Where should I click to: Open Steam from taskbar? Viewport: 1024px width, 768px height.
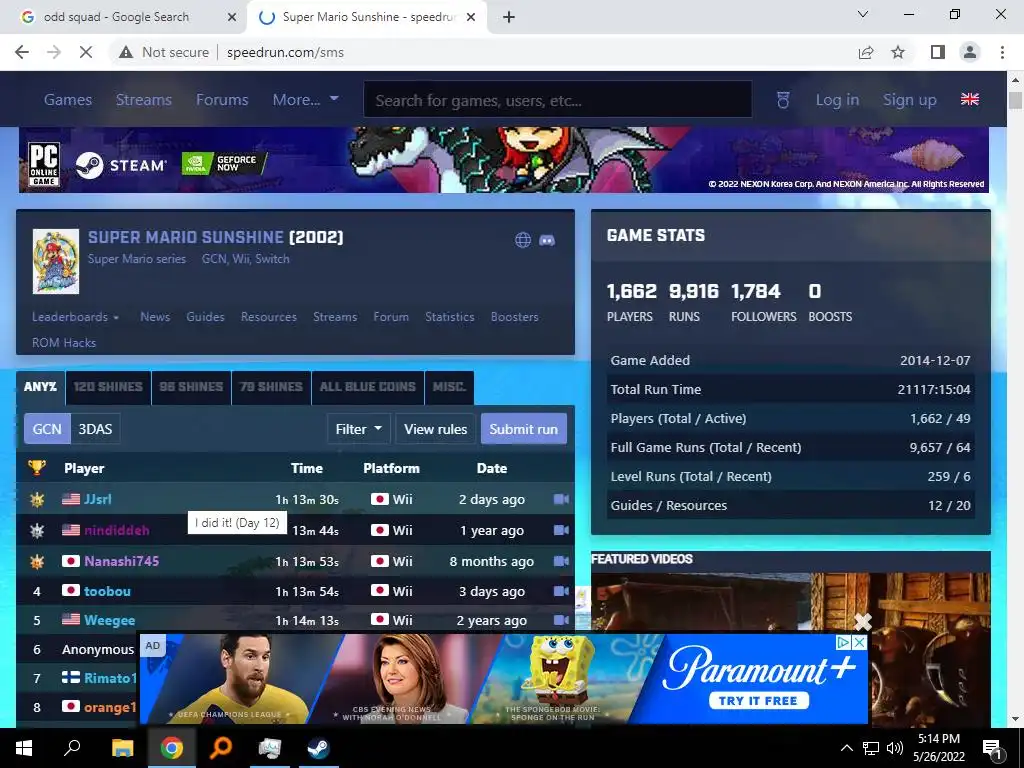tap(319, 748)
